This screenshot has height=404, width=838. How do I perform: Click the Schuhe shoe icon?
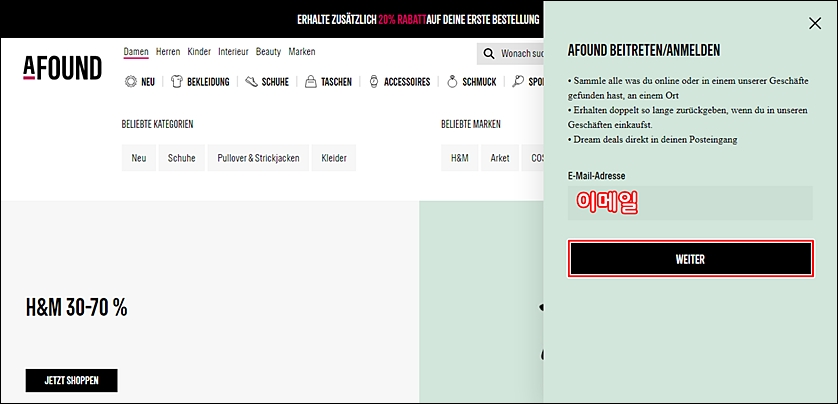(x=252, y=82)
